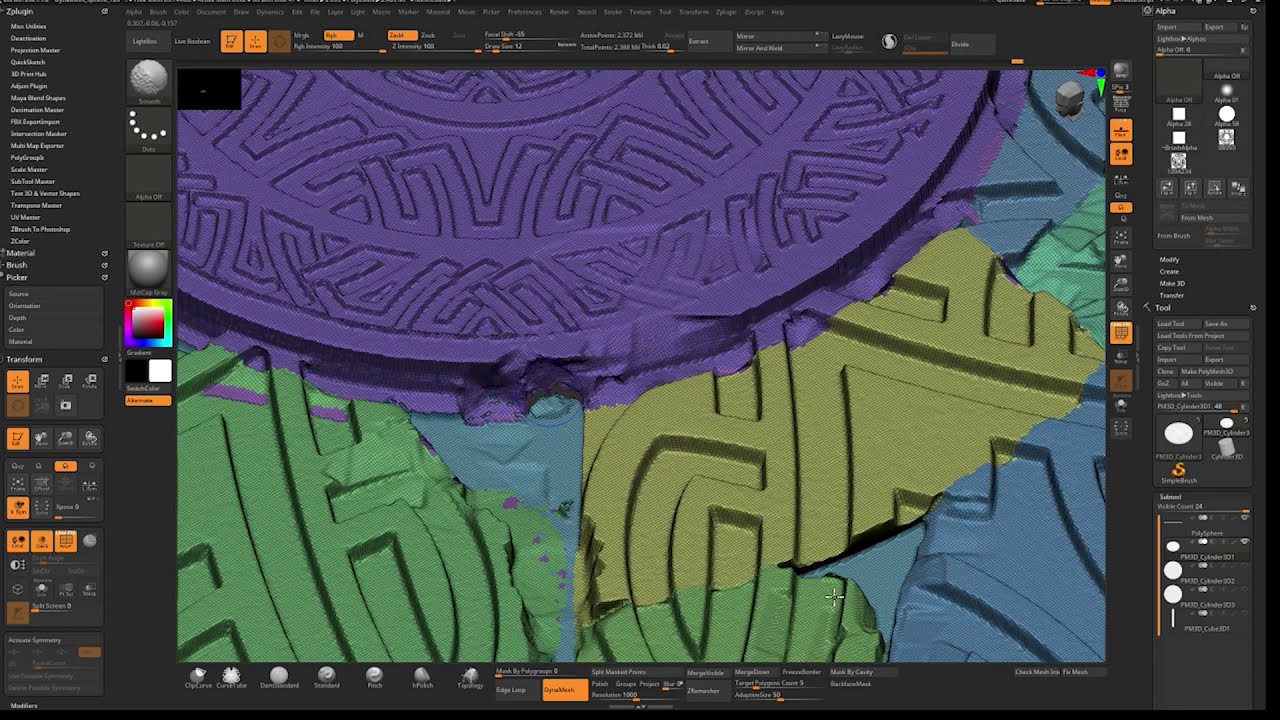Screen dimensions: 1280x720
Task: Click the Decimation Master plugin entry
Action: click(x=37, y=110)
